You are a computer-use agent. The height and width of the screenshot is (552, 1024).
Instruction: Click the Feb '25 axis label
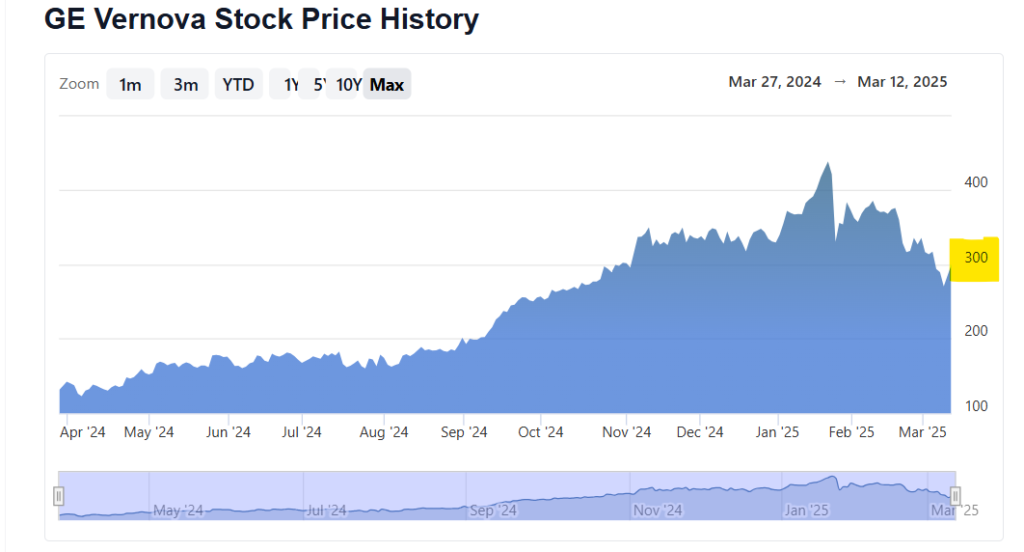[851, 432]
